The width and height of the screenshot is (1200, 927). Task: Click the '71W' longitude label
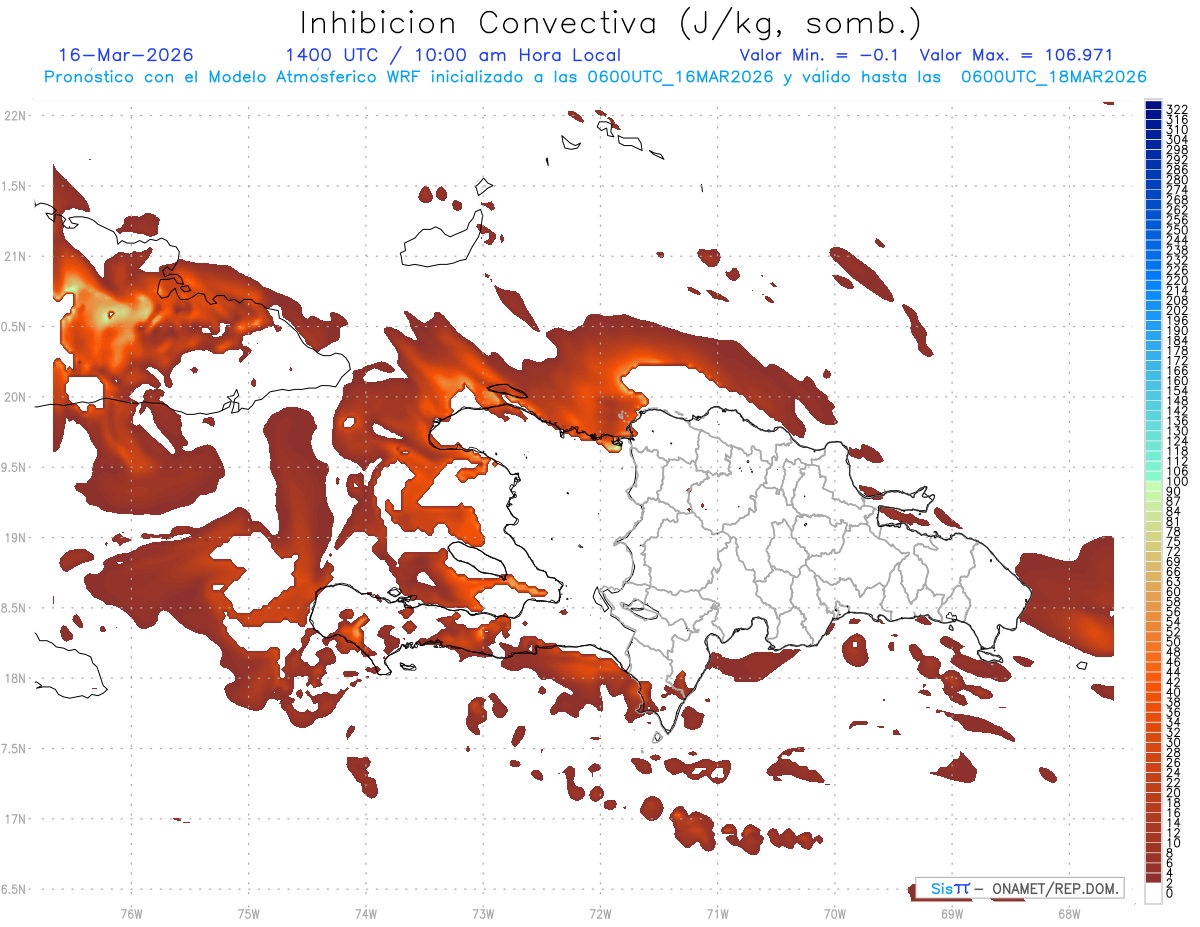717,913
